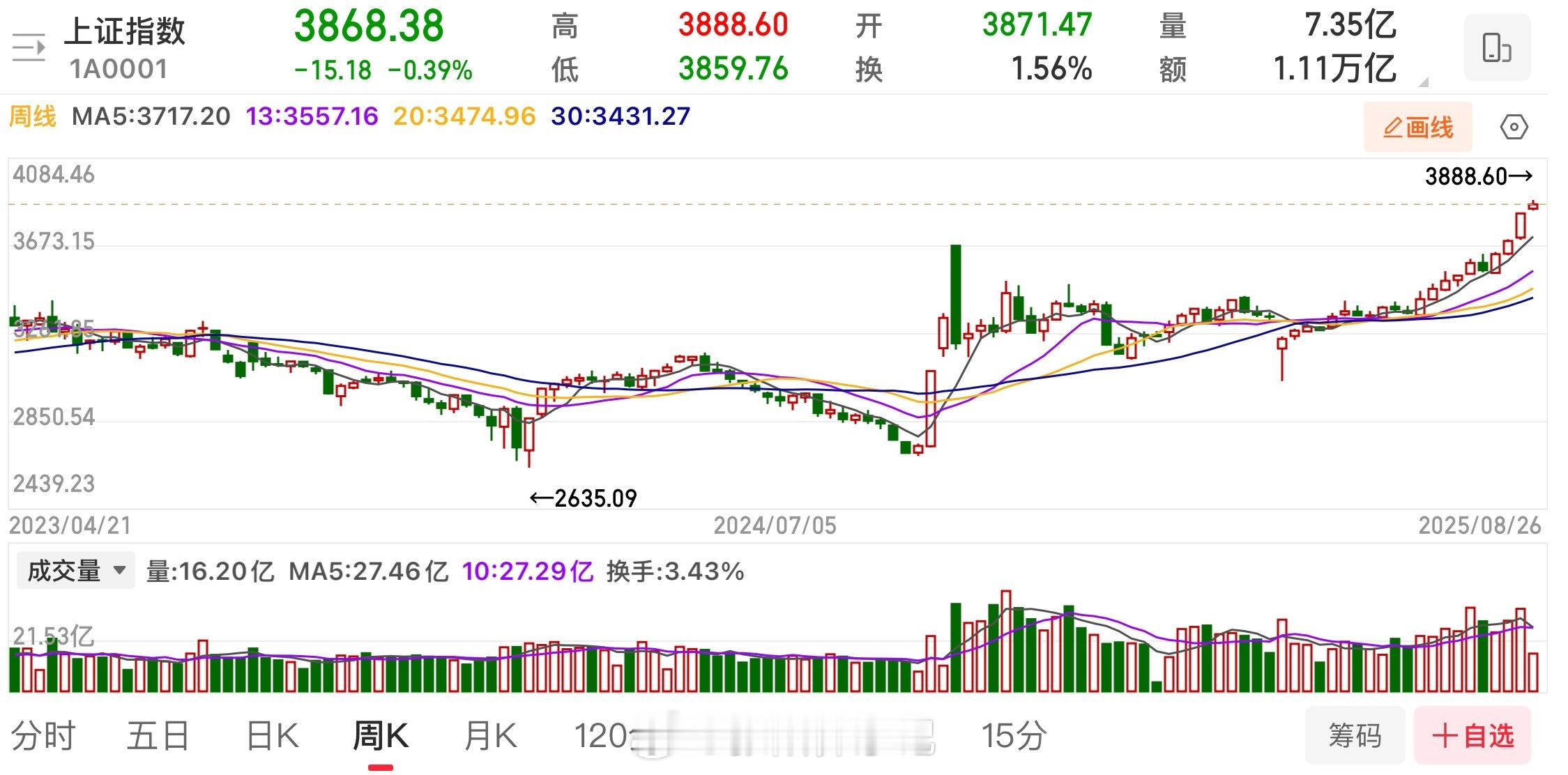Click the 量:16.20亿 volume readout
This screenshot has height=775, width=1568.
tap(210, 571)
